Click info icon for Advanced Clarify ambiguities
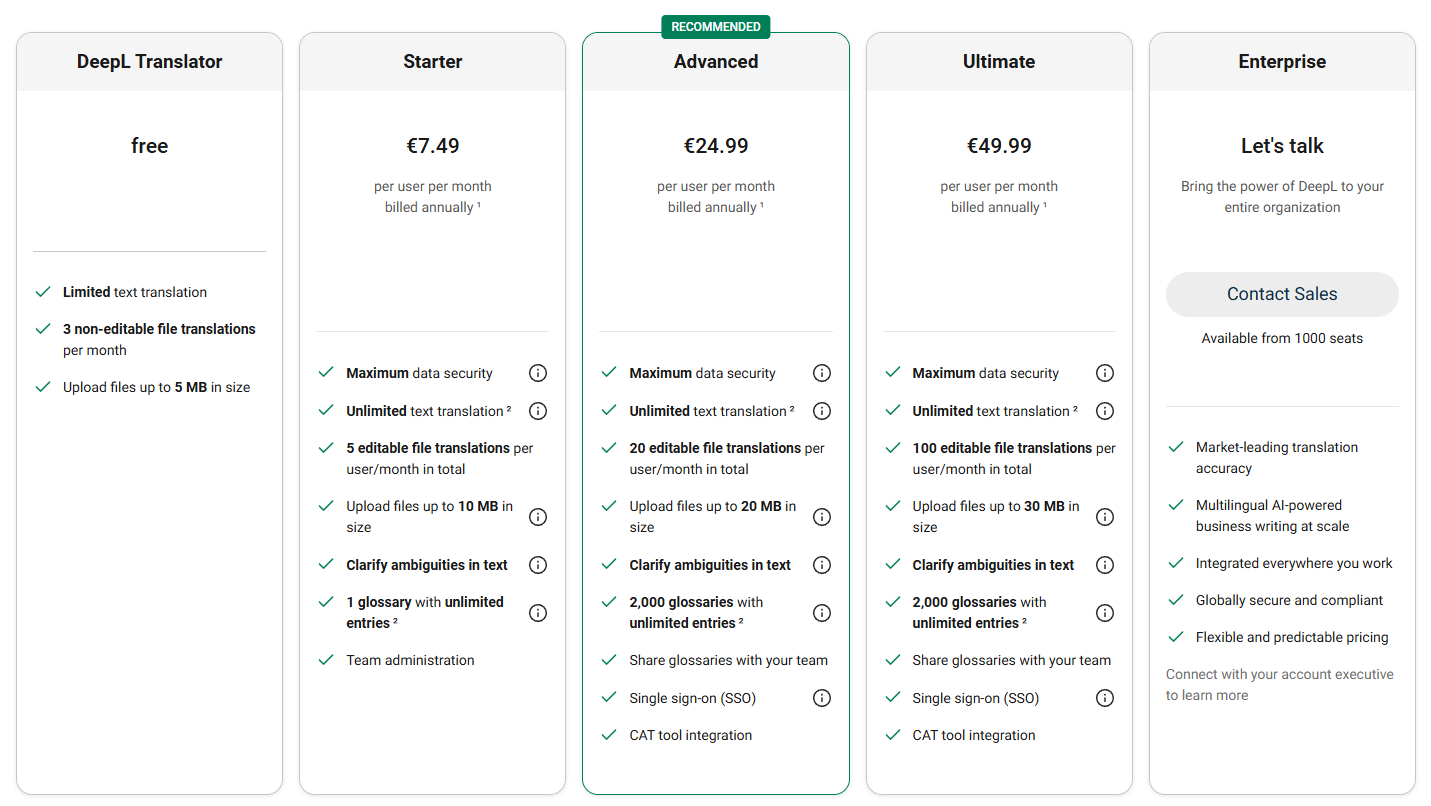Image resolution: width=1431 pixels, height=806 pixels. point(822,565)
